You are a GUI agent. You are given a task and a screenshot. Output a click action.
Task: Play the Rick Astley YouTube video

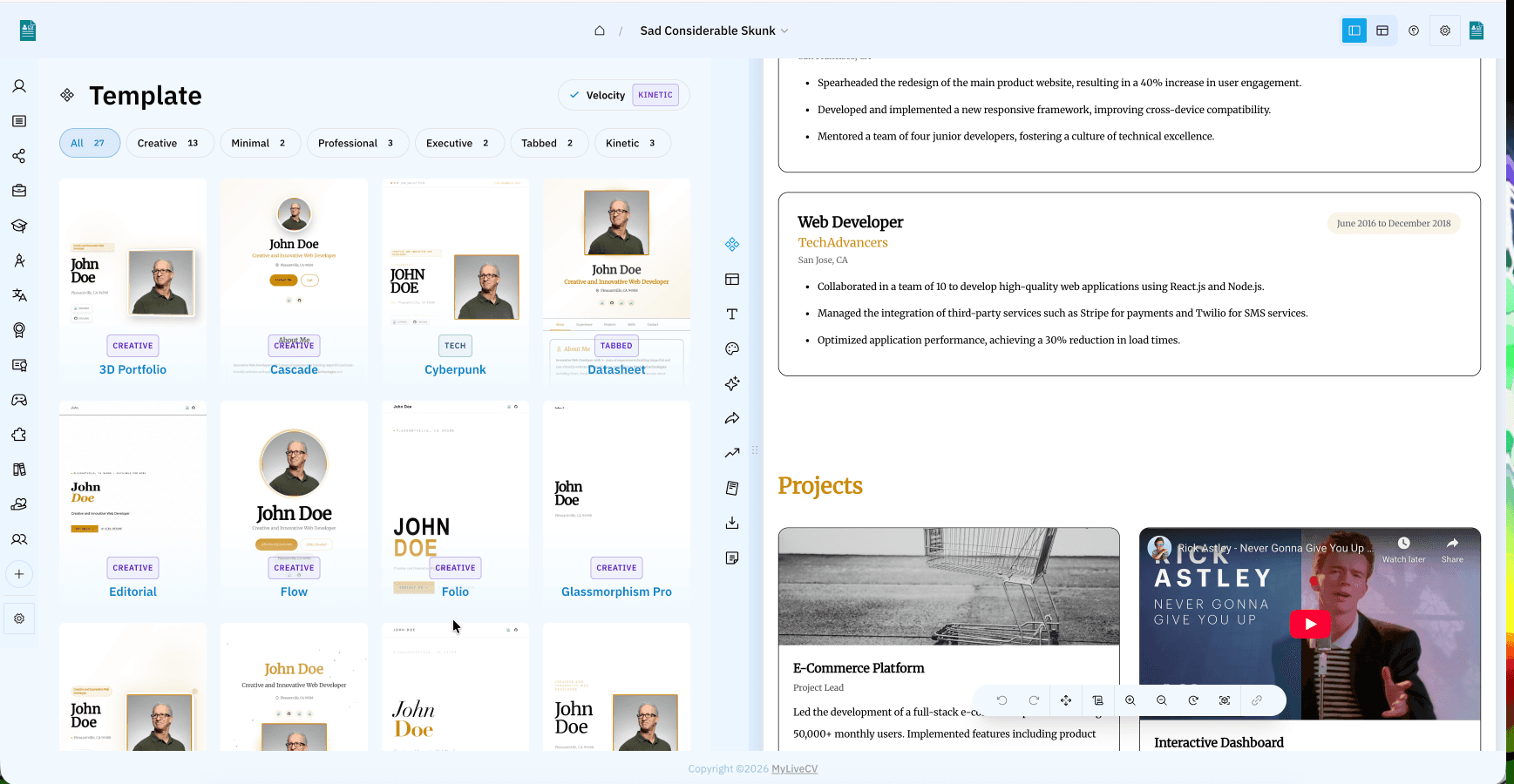click(1310, 624)
